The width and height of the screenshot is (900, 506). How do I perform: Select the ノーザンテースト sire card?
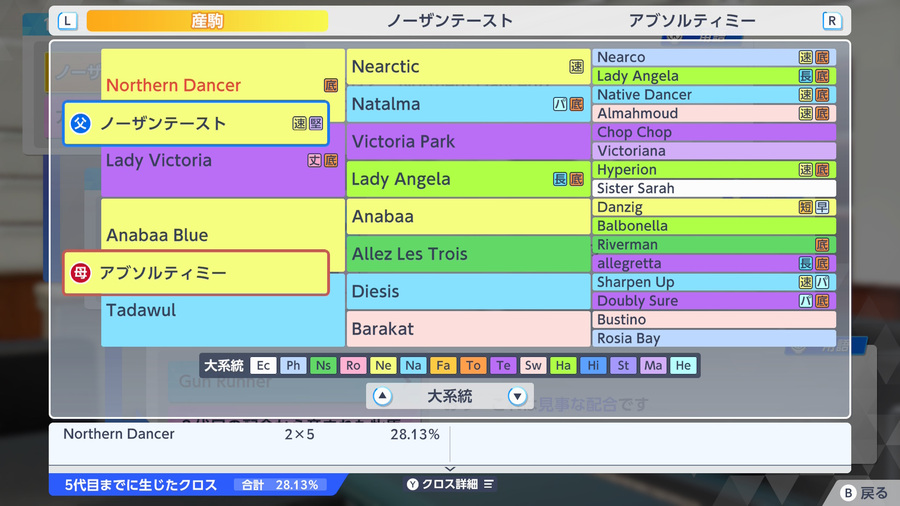(x=196, y=123)
